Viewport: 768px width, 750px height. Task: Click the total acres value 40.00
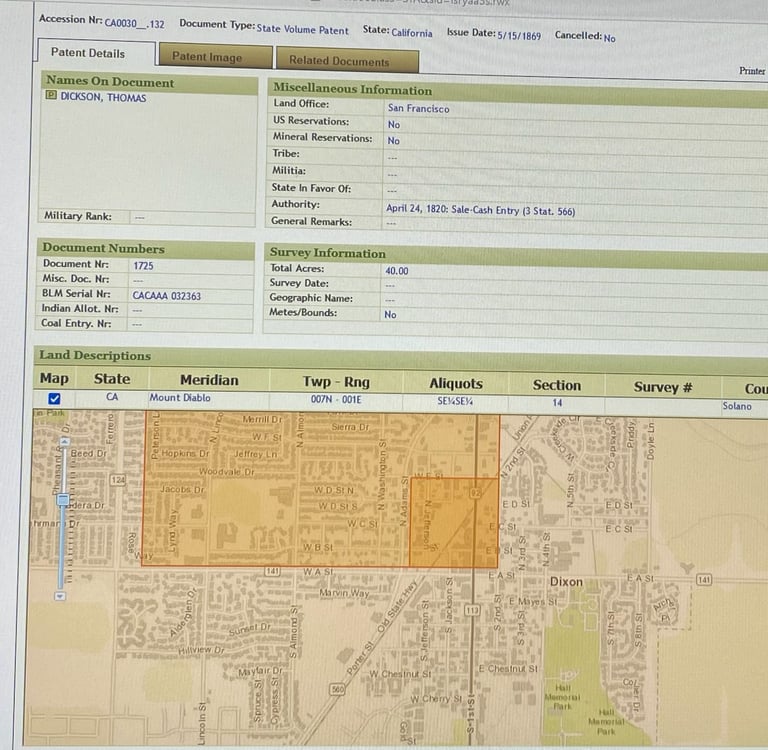pyautogui.click(x=397, y=270)
